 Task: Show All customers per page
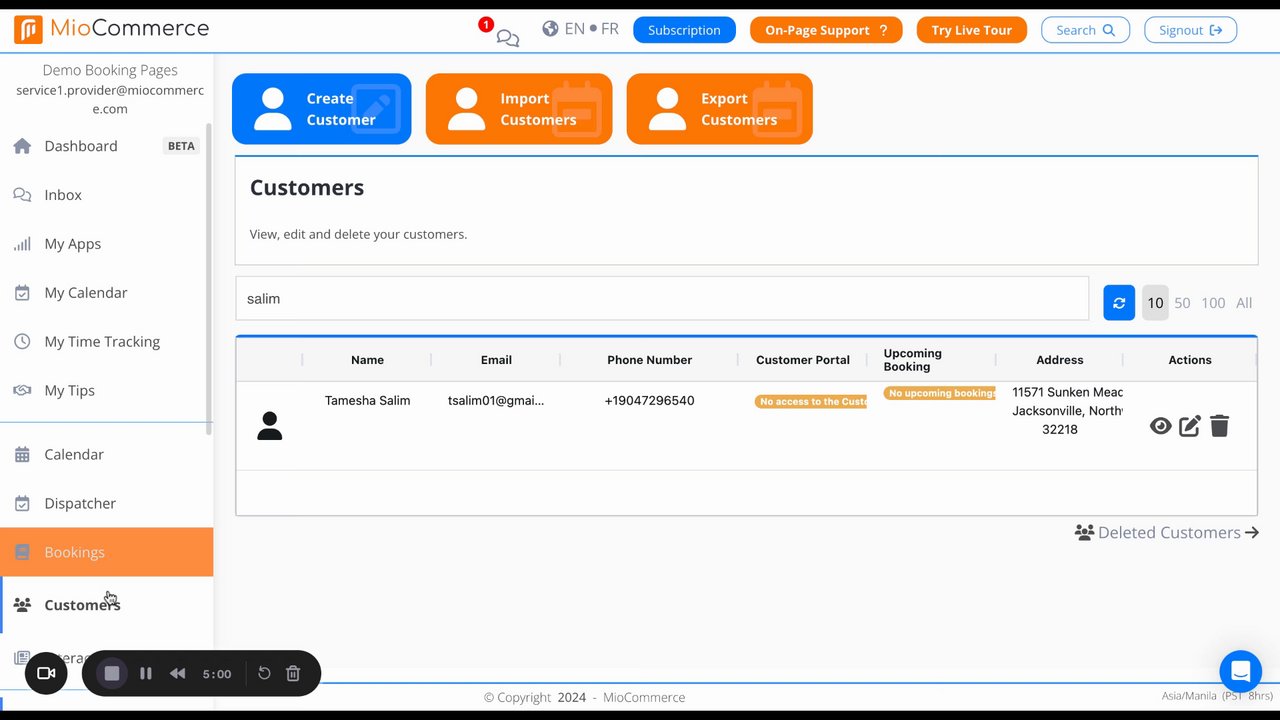tap(1244, 303)
